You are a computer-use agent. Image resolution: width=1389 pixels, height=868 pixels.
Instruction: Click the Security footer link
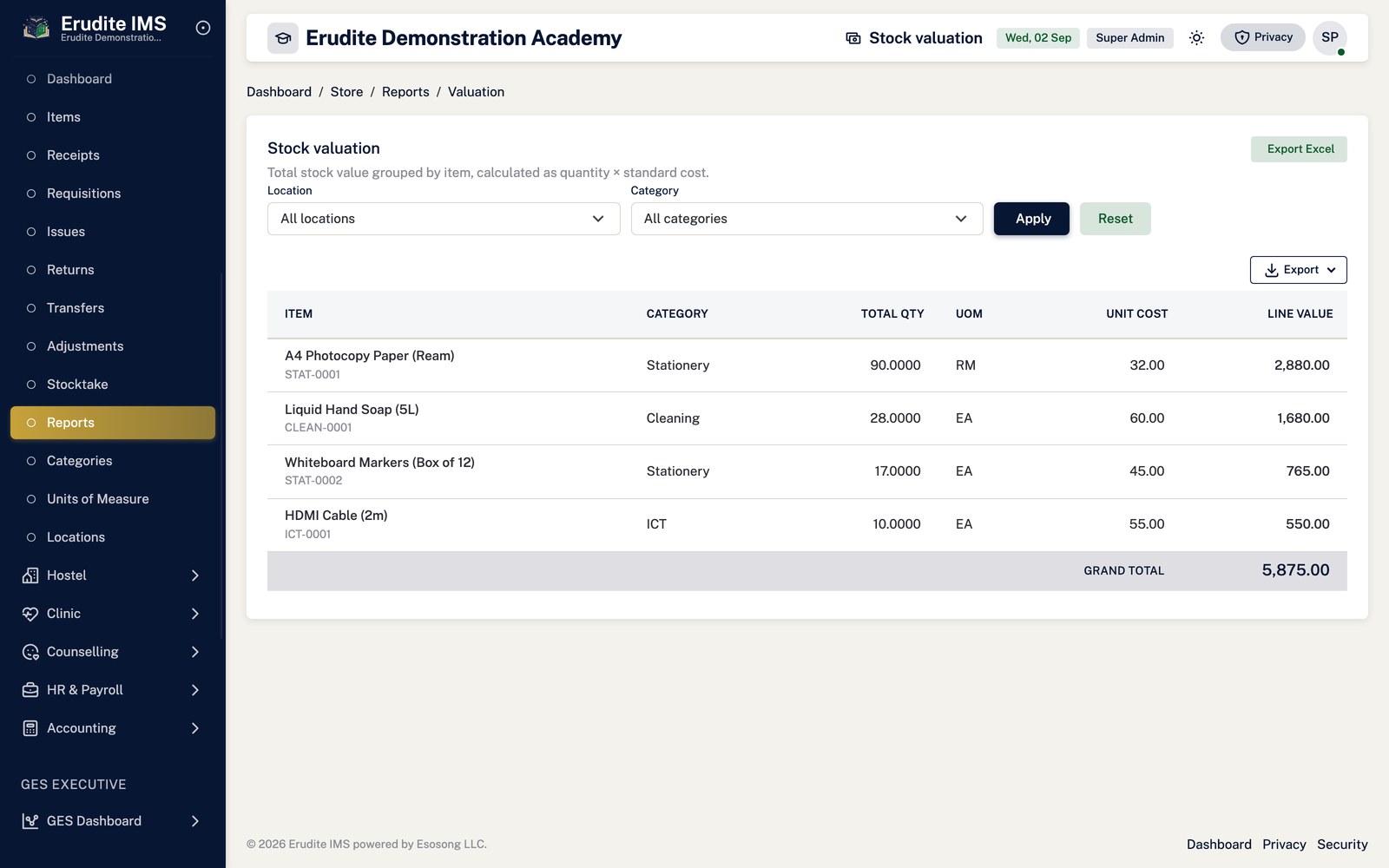(x=1342, y=845)
